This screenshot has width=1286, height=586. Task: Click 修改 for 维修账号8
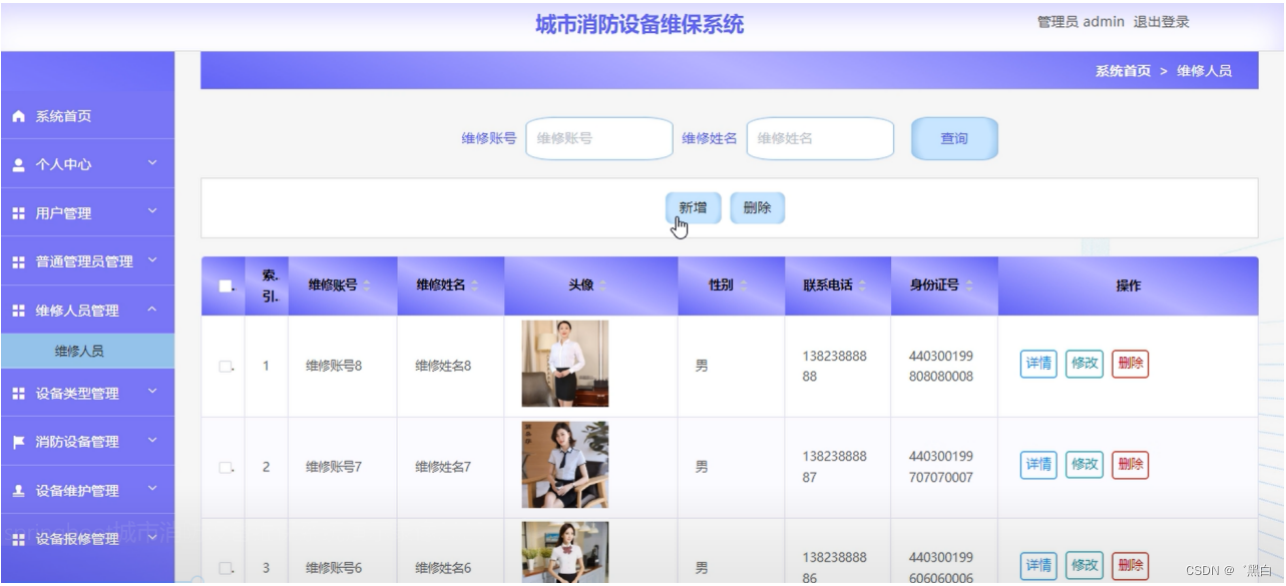[1084, 364]
